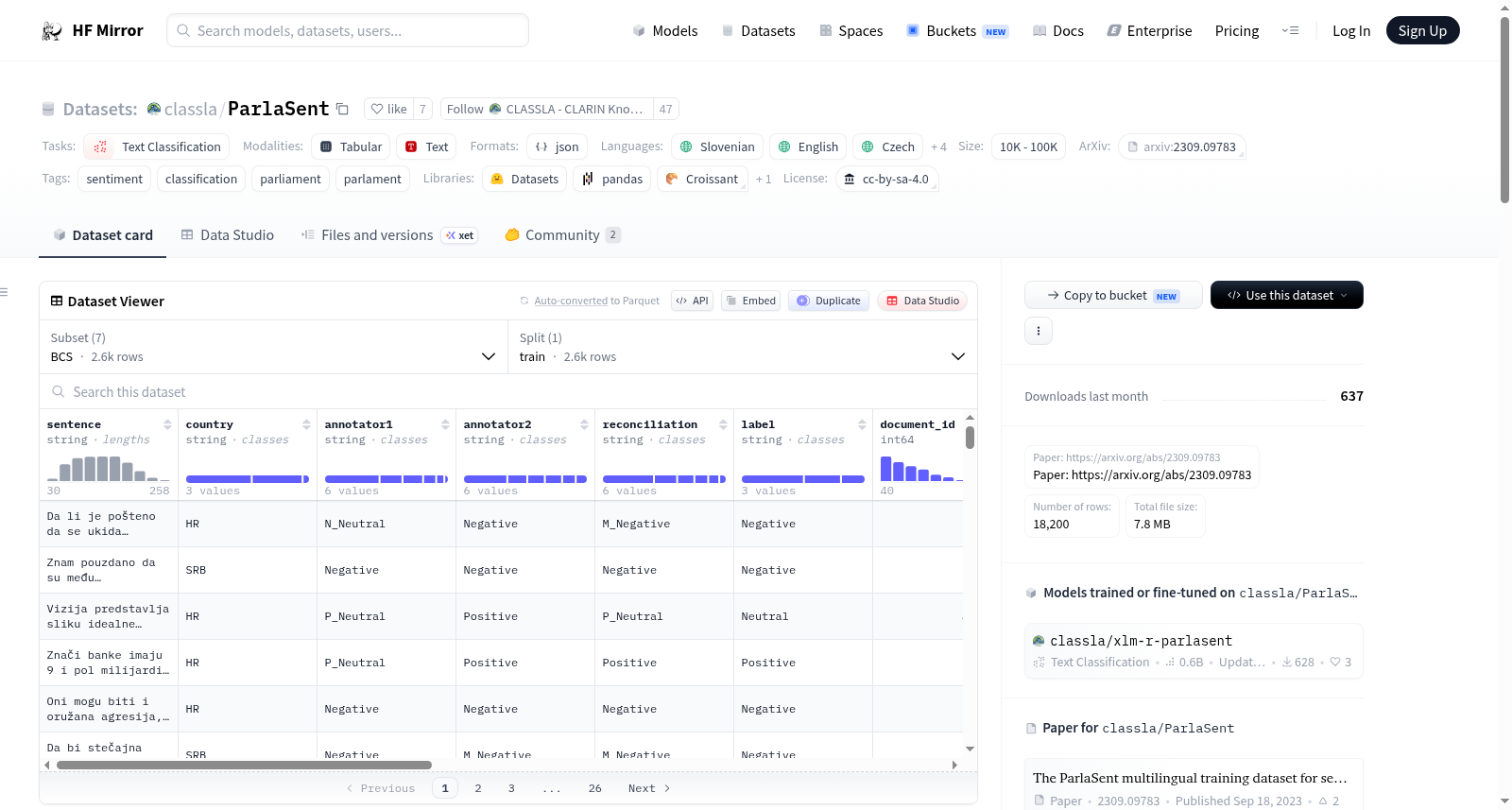
Task: Sort the country column
Action: pyautogui.click(x=306, y=424)
